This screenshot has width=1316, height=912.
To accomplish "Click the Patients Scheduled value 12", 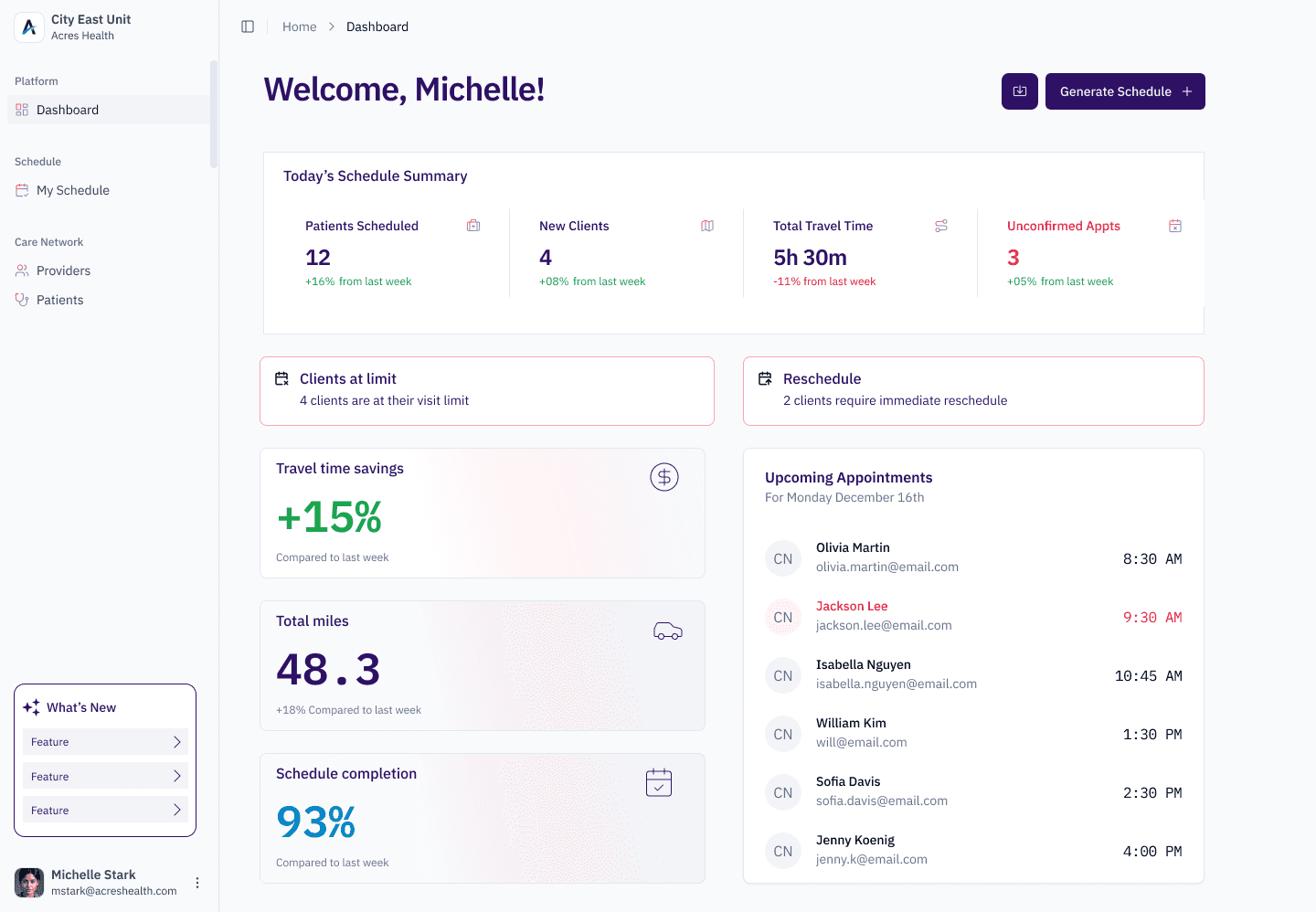I will pyautogui.click(x=318, y=258).
